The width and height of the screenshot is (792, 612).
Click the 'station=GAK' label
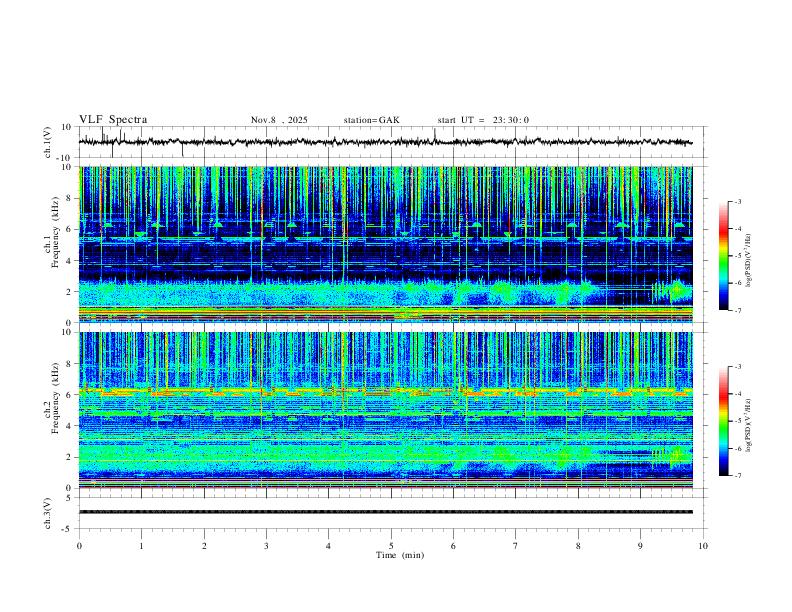(x=371, y=120)
